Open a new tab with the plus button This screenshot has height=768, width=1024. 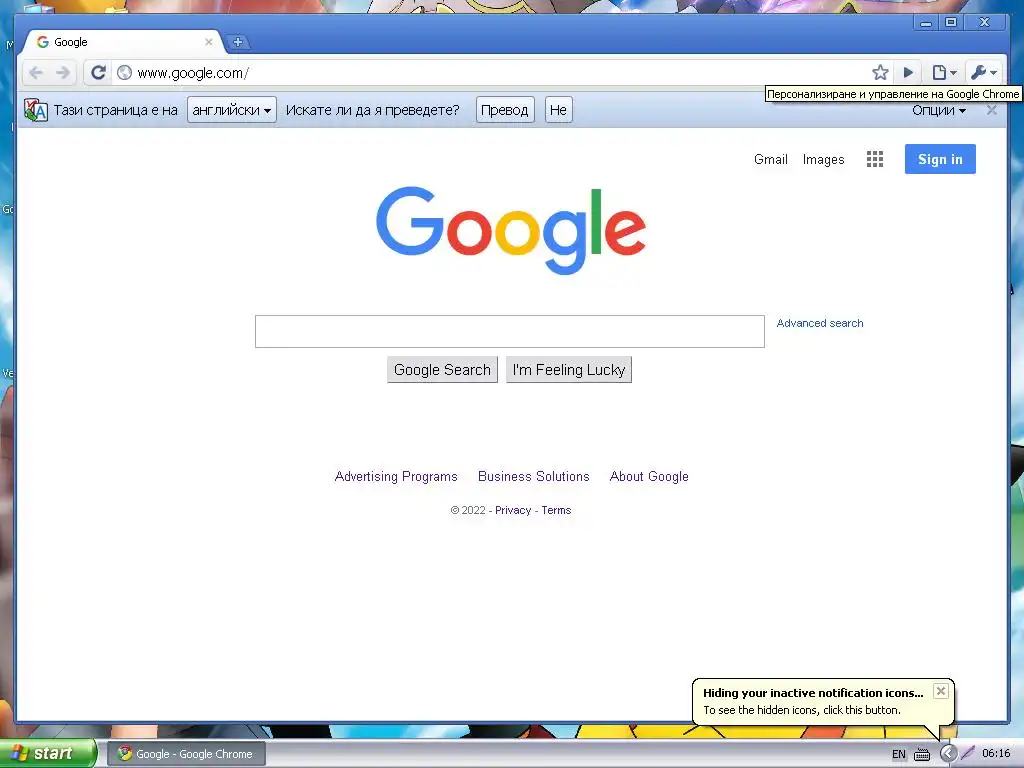(x=238, y=42)
